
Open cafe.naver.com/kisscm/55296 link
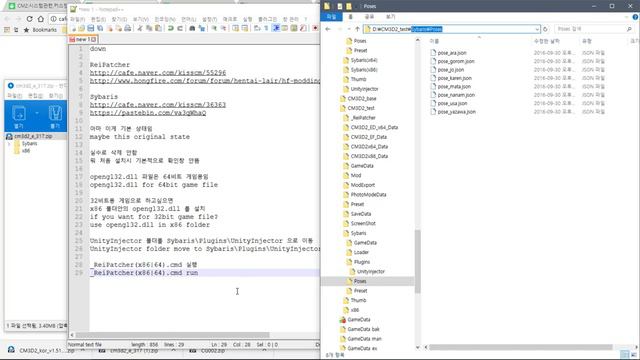tap(158, 73)
